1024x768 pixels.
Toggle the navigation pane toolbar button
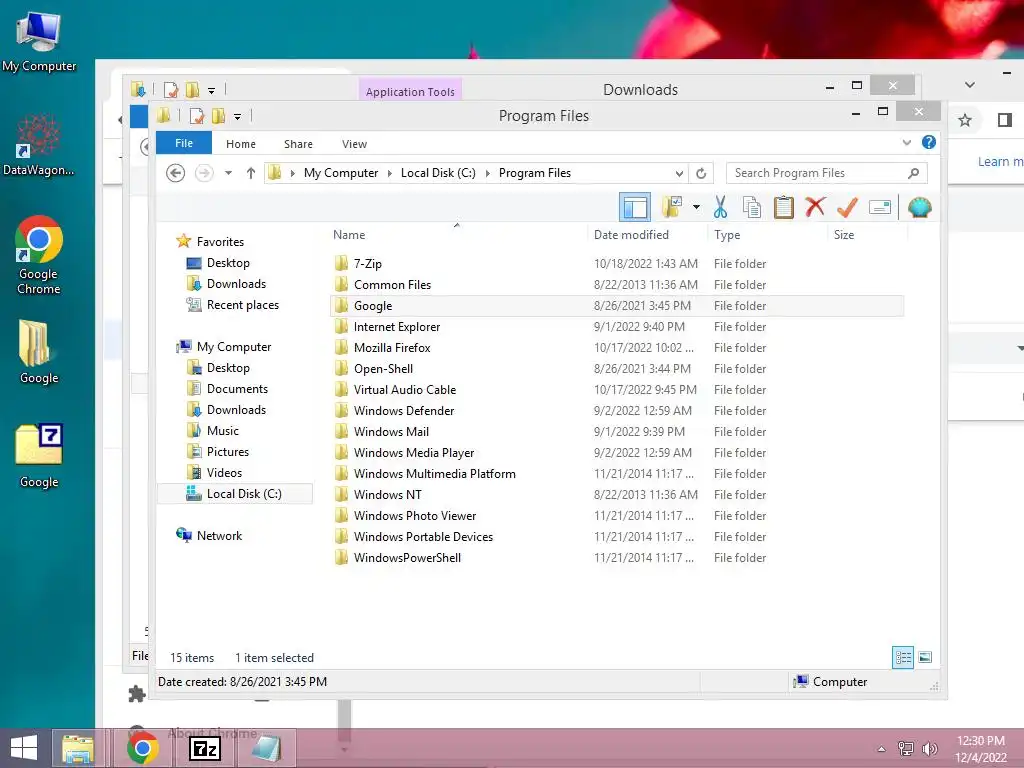pyautogui.click(x=635, y=208)
